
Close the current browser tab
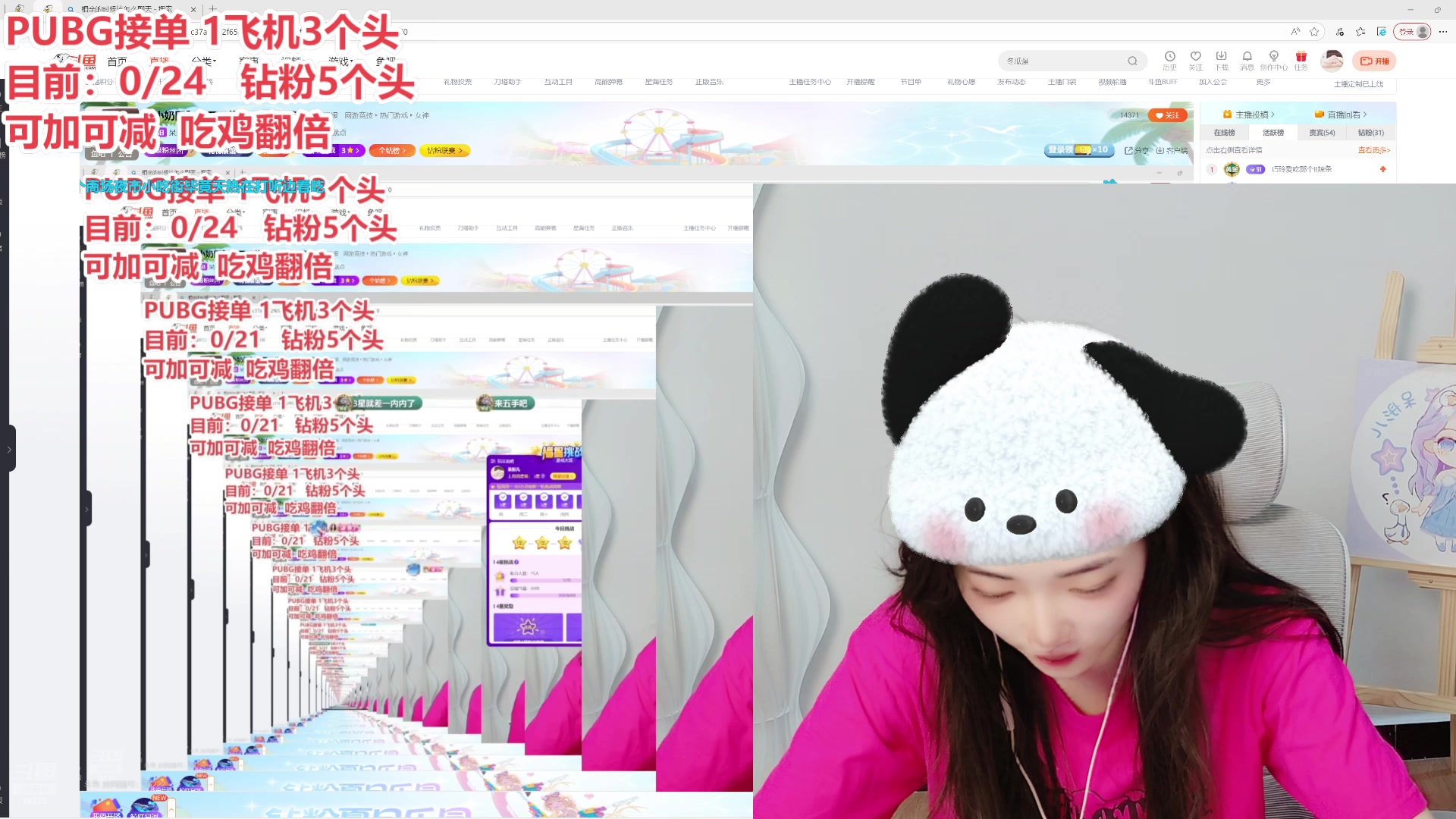coord(193,9)
